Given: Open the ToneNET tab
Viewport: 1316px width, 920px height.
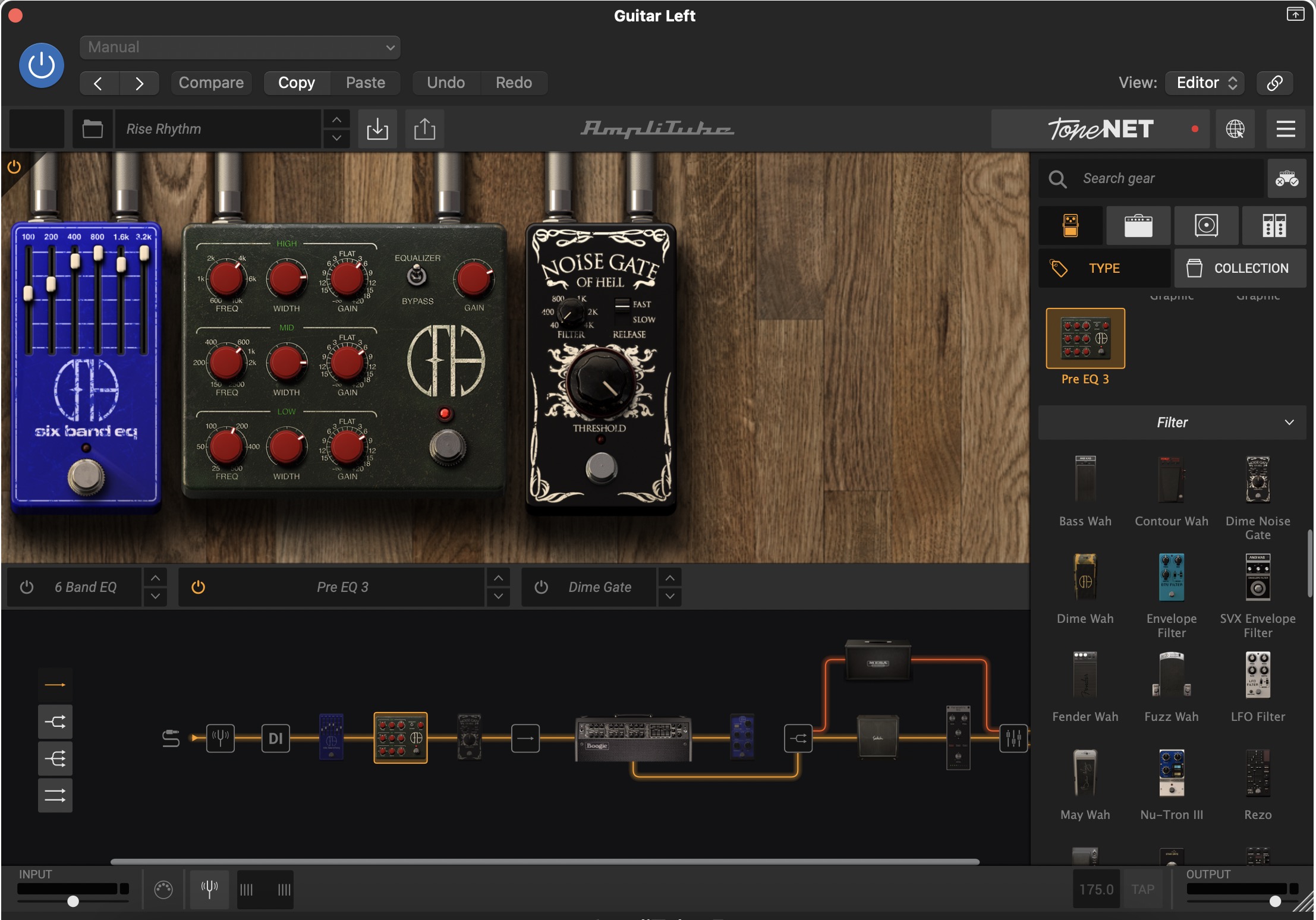Looking at the screenshot, I should tap(1101, 129).
